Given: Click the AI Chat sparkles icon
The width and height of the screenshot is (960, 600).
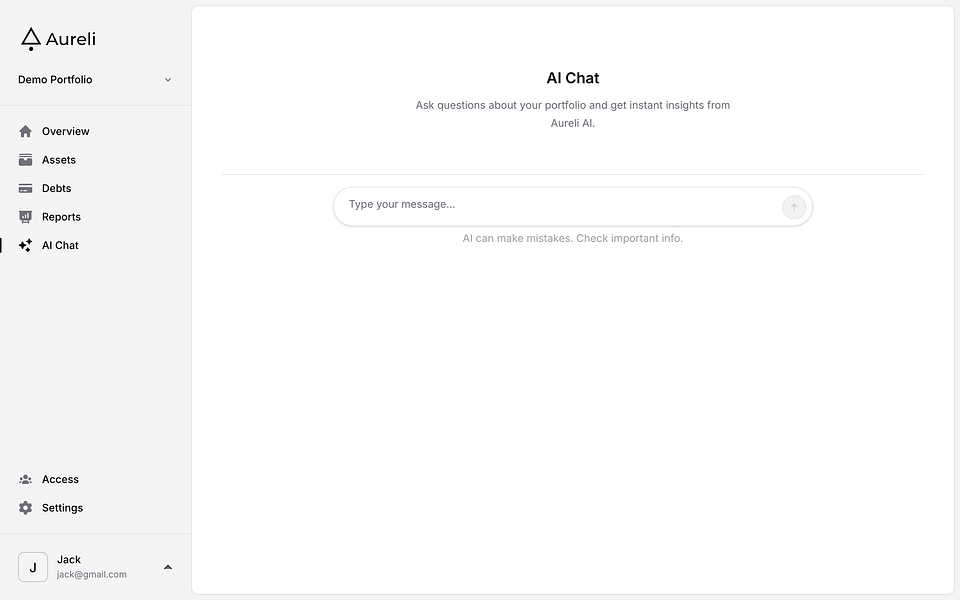Looking at the screenshot, I should (x=25, y=246).
